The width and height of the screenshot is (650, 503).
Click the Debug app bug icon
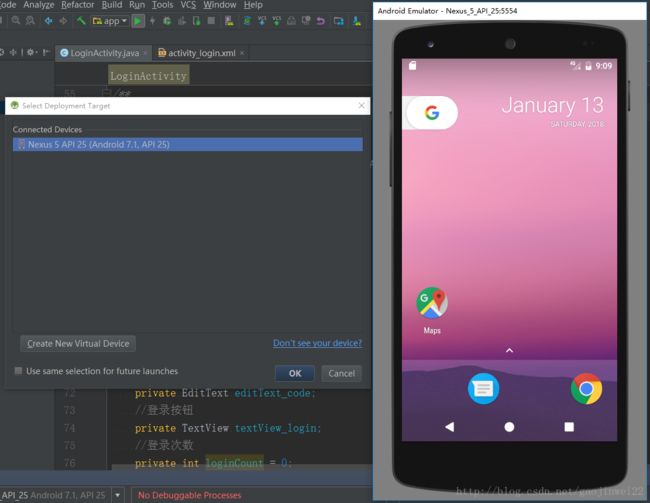[167, 21]
